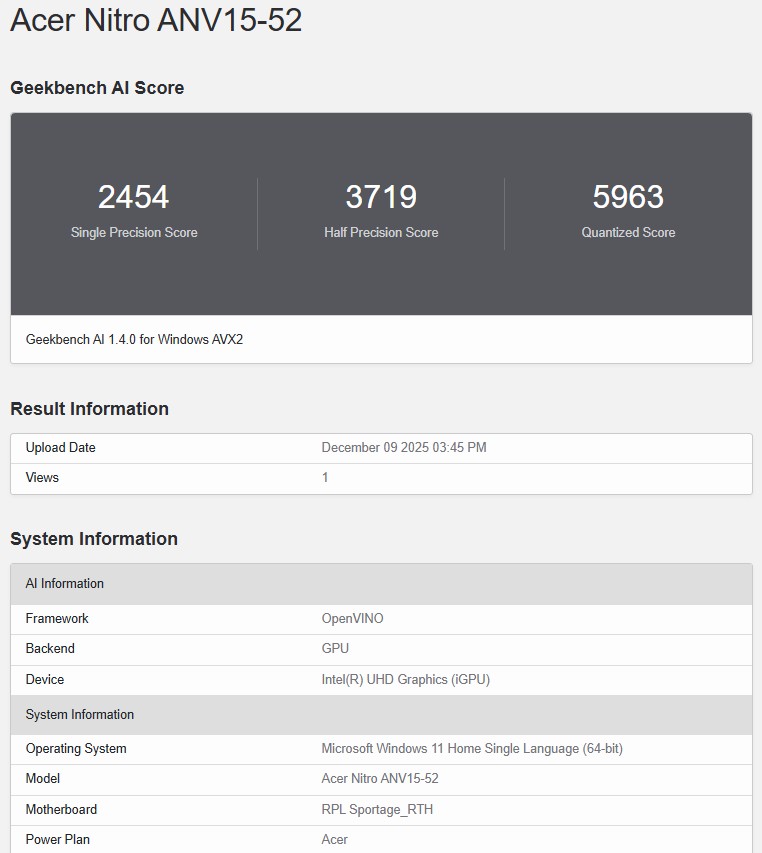Viewport: 762px width, 853px height.
Task: Click the Views row label
Action: [x=42, y=478]
